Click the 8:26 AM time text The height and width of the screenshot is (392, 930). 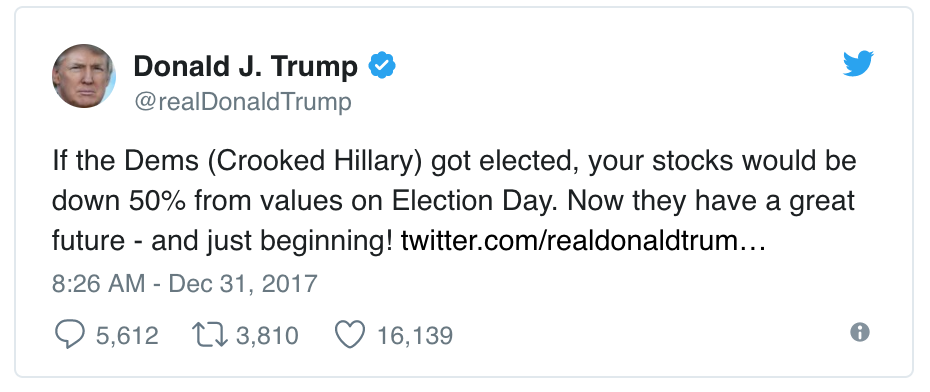point(98,283)
